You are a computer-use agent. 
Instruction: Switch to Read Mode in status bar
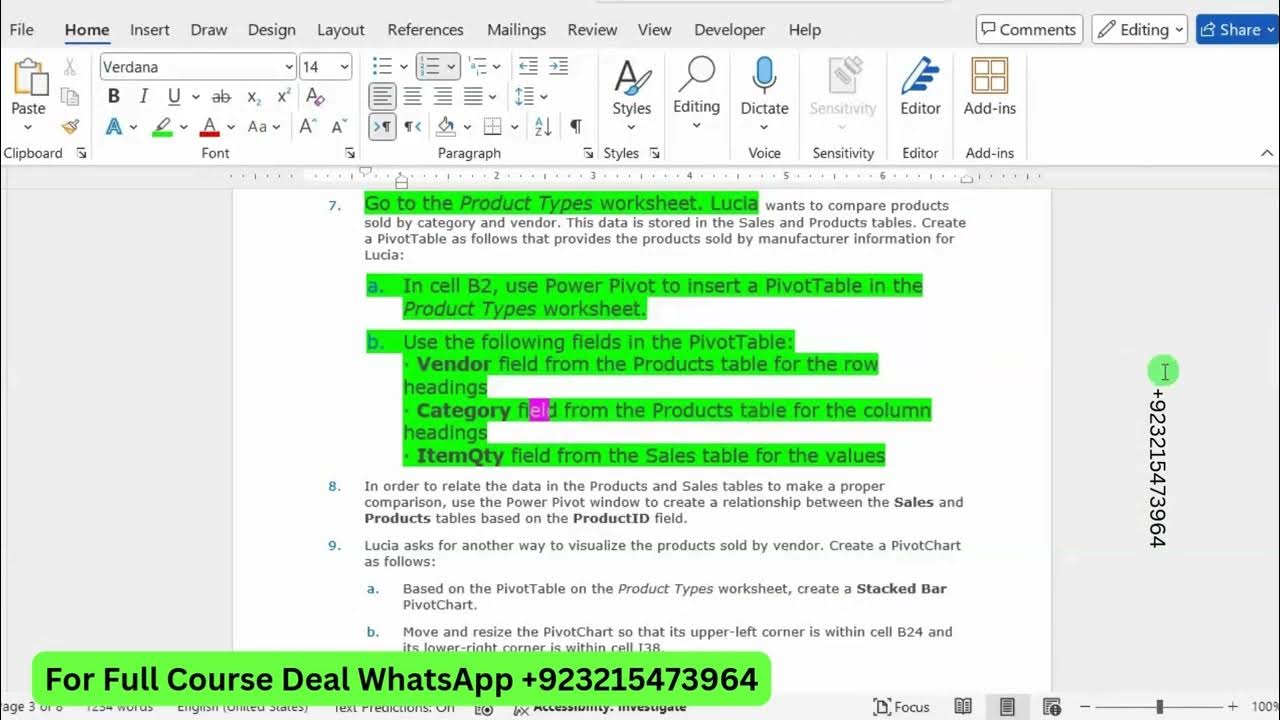point(963,706)
